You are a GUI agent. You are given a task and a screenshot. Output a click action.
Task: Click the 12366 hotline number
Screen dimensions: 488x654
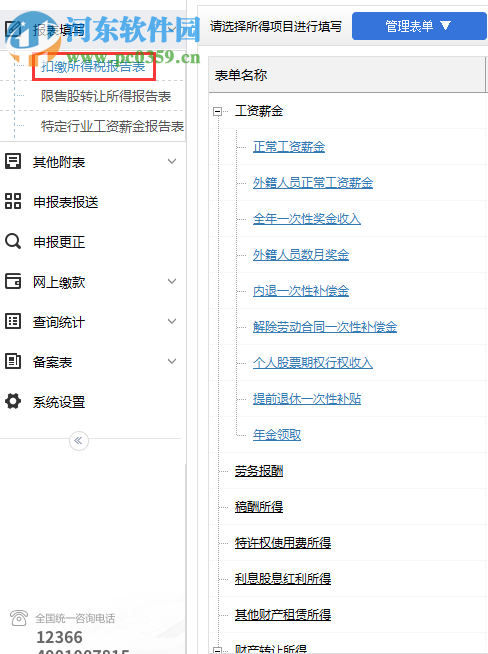click(59, 637)
